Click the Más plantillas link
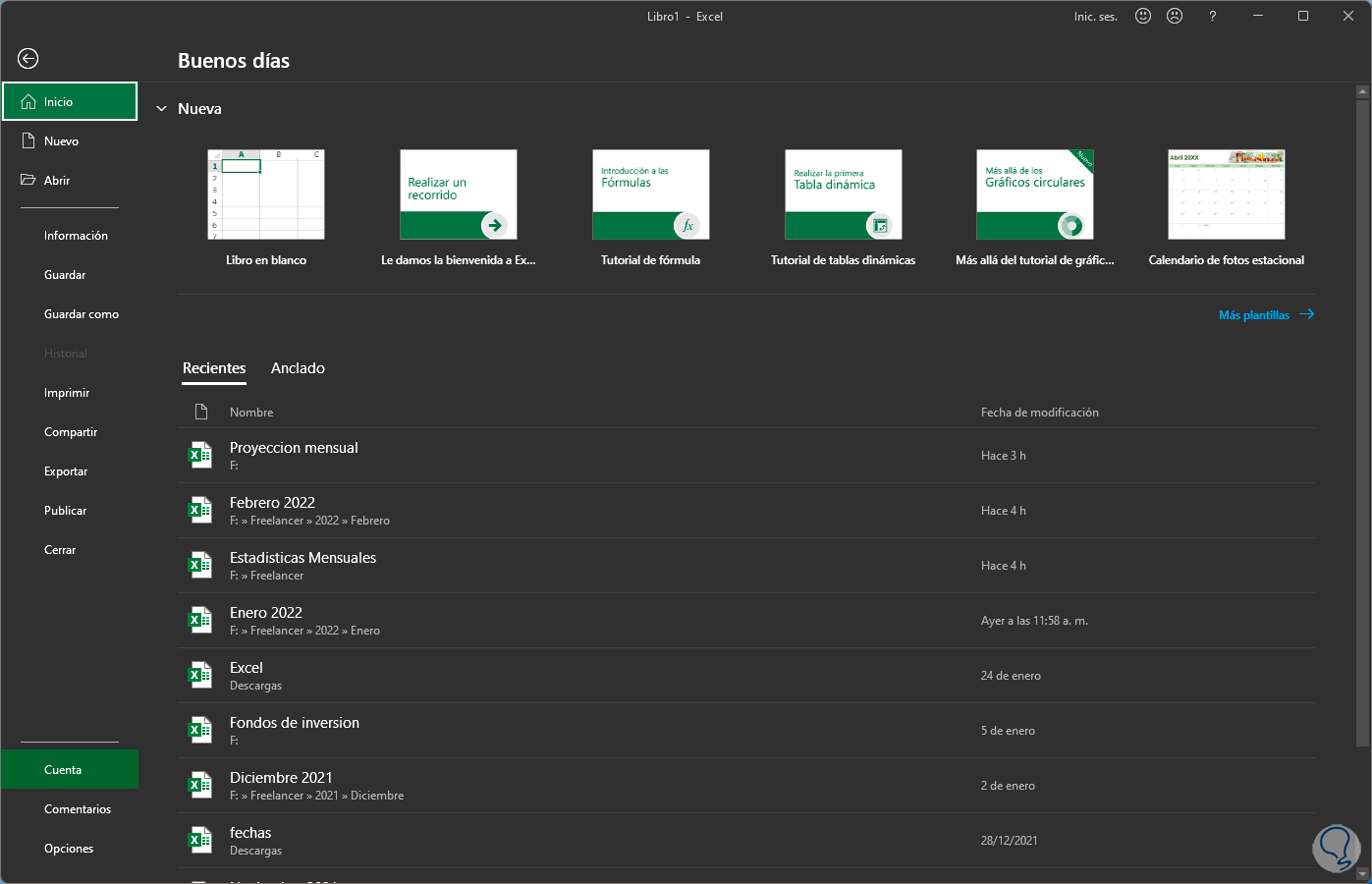This screenshot has width=1372, height=884. [1254, 315]
